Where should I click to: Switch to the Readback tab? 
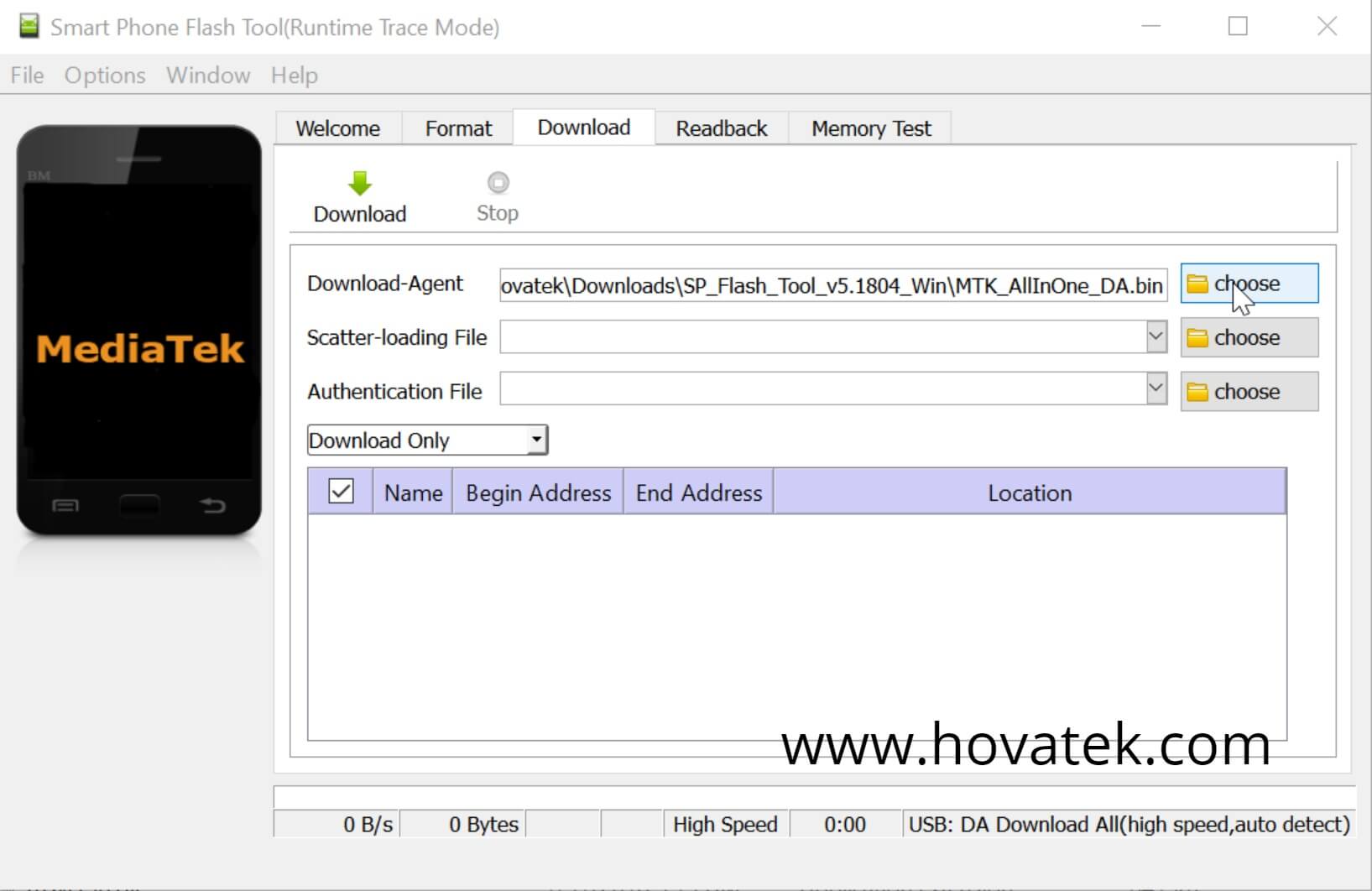(x=721, y=128)
